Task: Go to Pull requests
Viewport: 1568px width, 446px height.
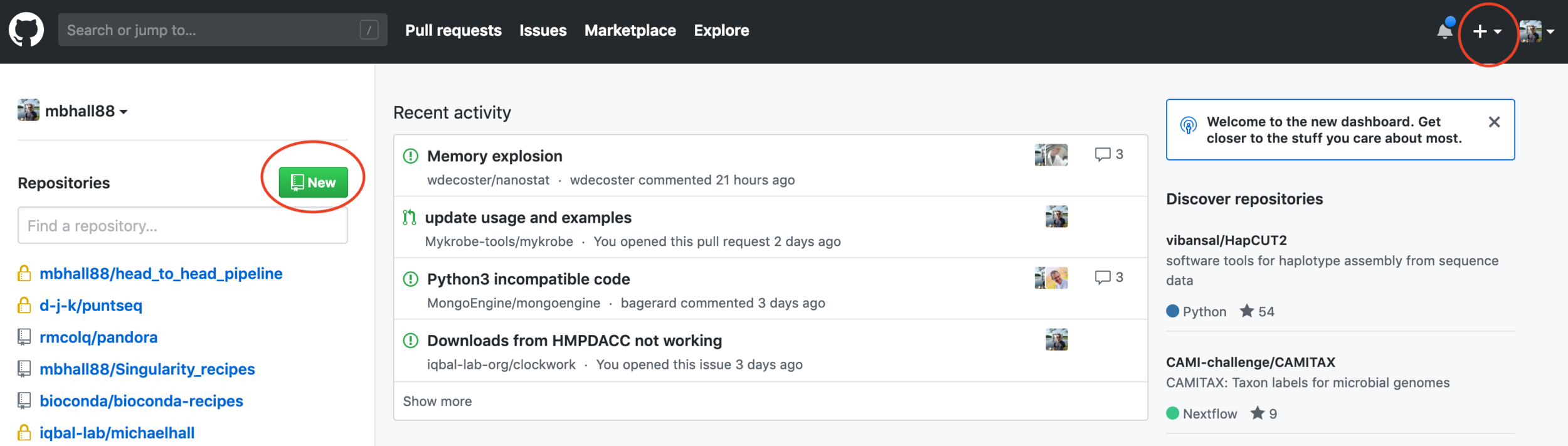Action: pyautogui.click(x=453, y=30)
